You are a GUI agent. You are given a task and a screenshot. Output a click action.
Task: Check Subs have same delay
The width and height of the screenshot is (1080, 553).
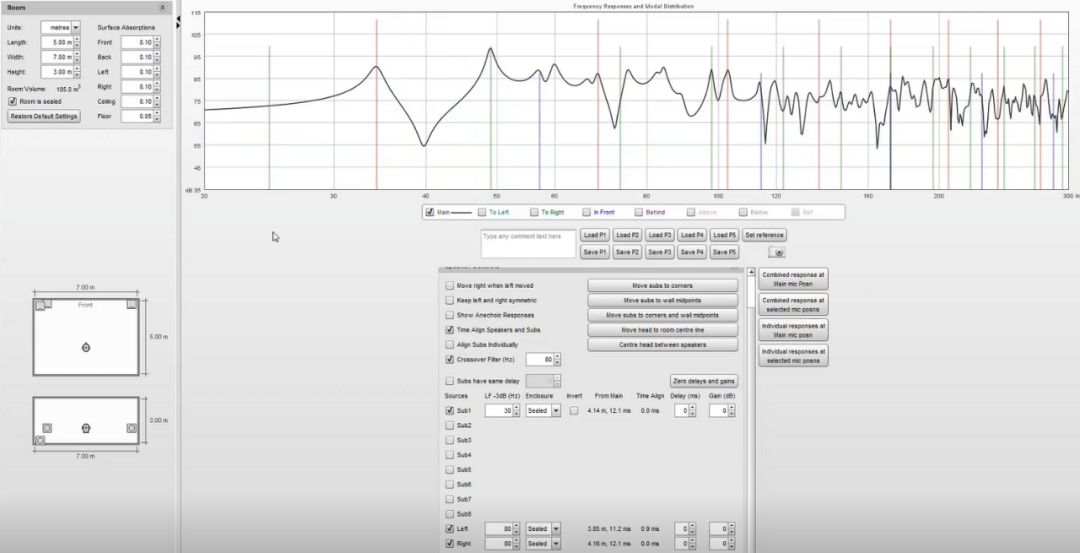(450, 381)
